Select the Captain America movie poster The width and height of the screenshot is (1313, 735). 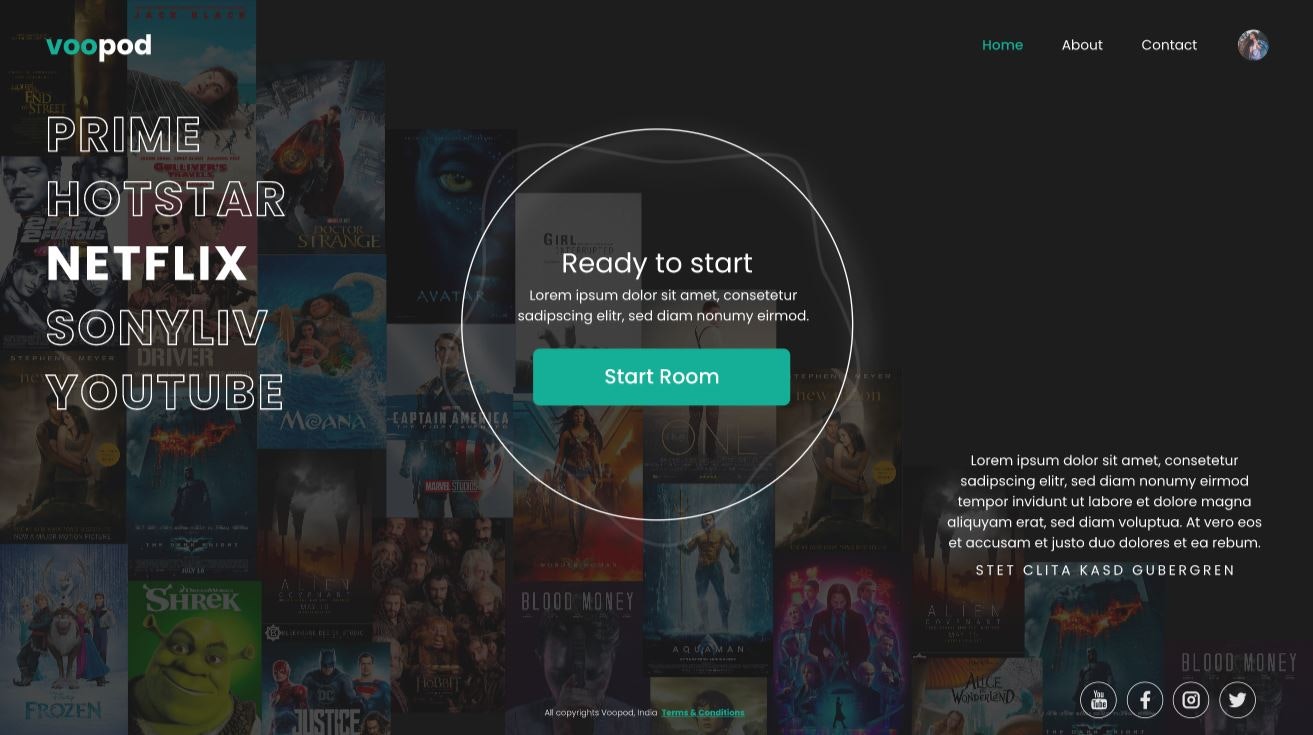coord(450,420)
